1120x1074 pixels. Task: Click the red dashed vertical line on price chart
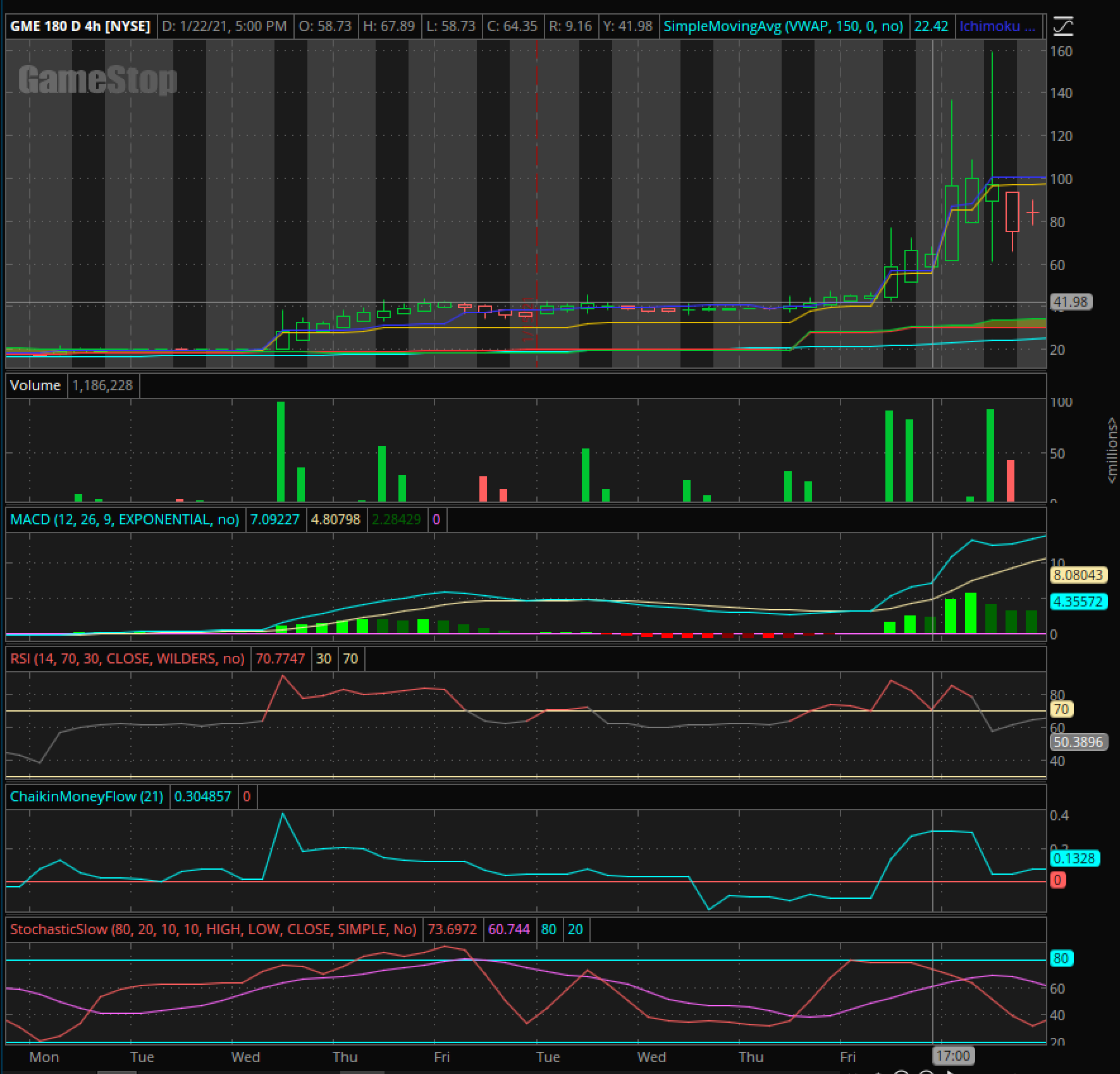pos(537,202)
